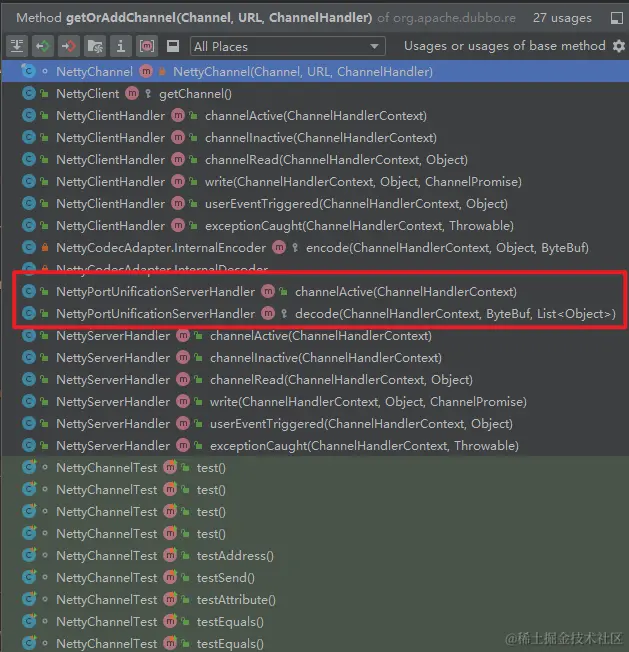The width and height of the screenshot is (629, 652).
Task: Click class icon on NettyServerHandler channelInactive row
Action: [29, 357]
